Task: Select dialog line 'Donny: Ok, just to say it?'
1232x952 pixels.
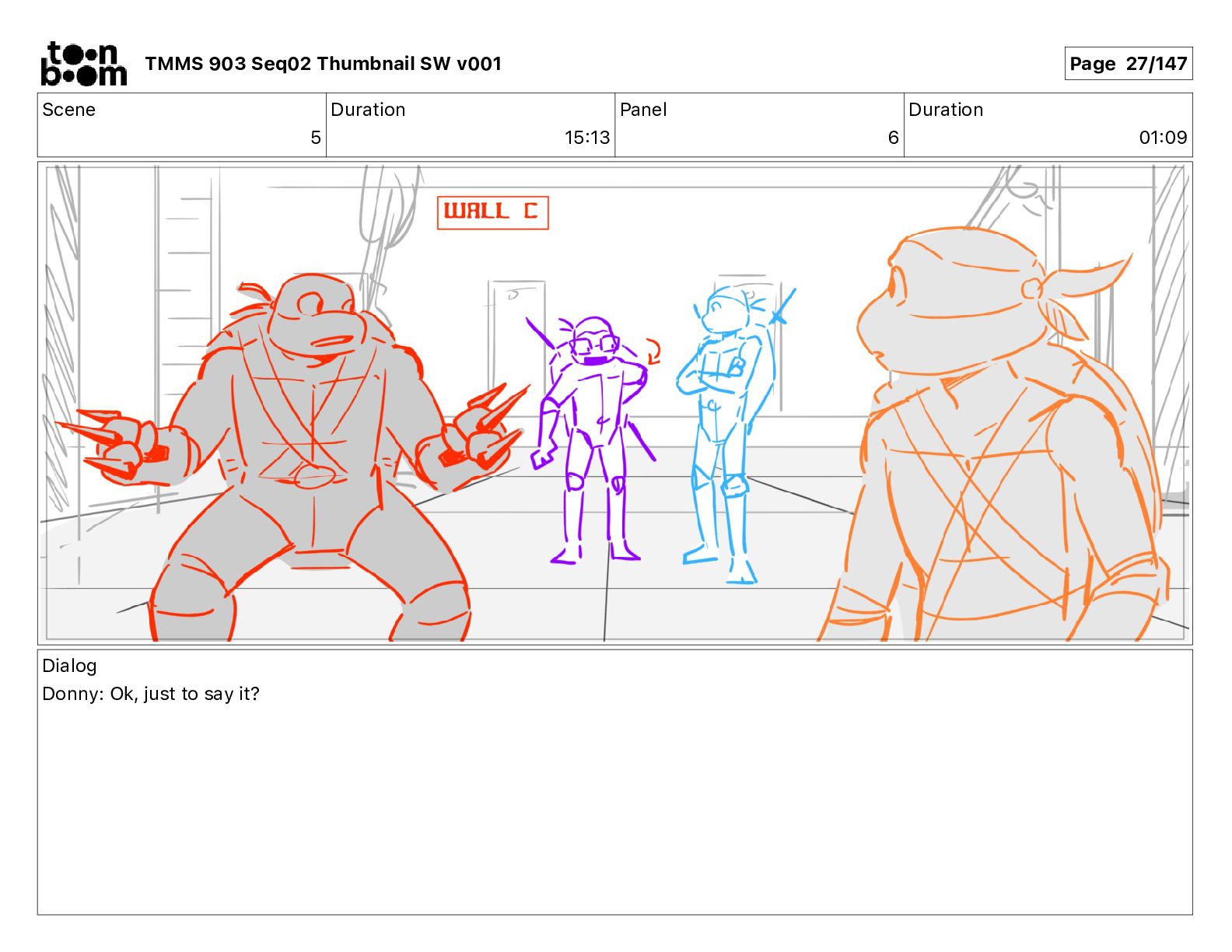Action: click(151, 694)
